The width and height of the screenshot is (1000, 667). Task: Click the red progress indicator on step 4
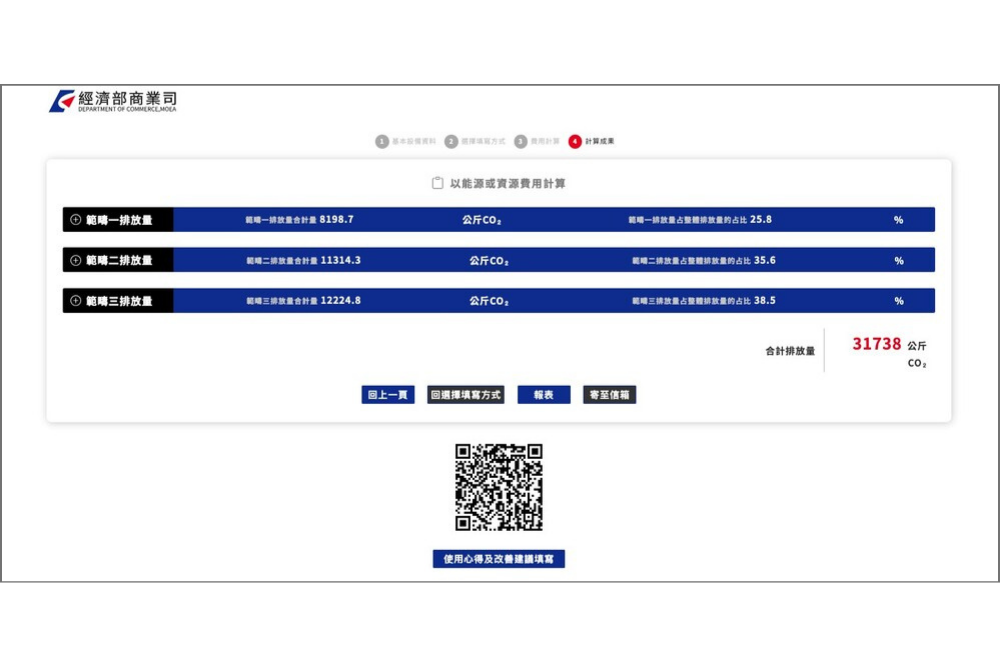coord(577,141)
